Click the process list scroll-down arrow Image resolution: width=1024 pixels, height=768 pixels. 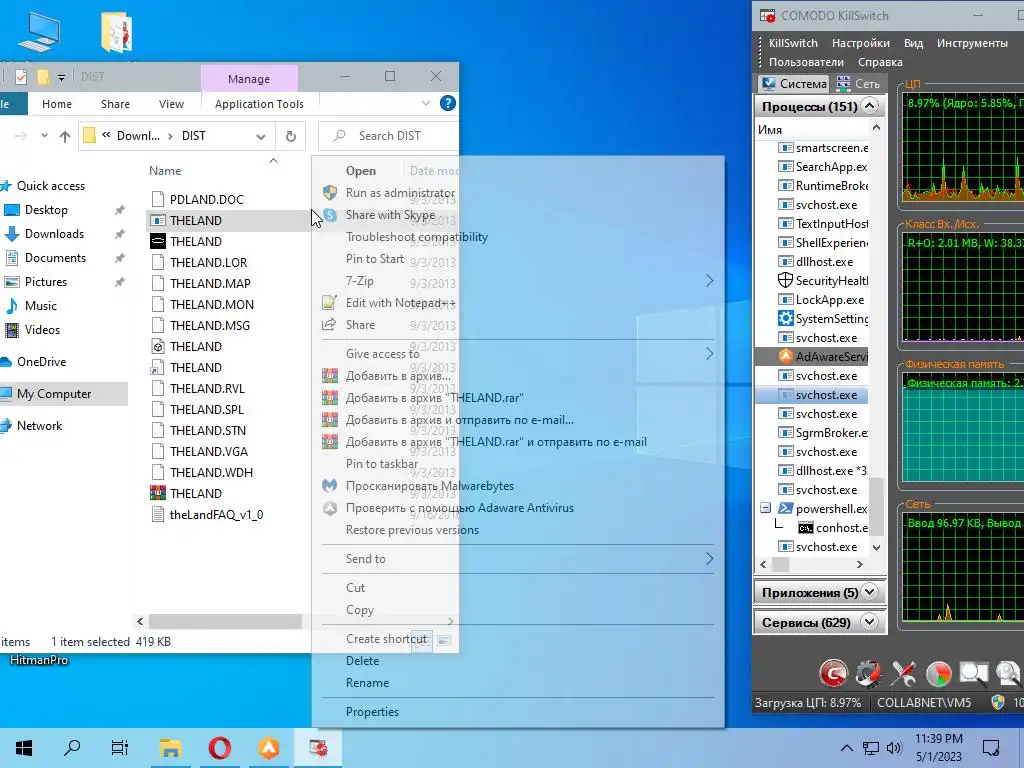[876, 547]
